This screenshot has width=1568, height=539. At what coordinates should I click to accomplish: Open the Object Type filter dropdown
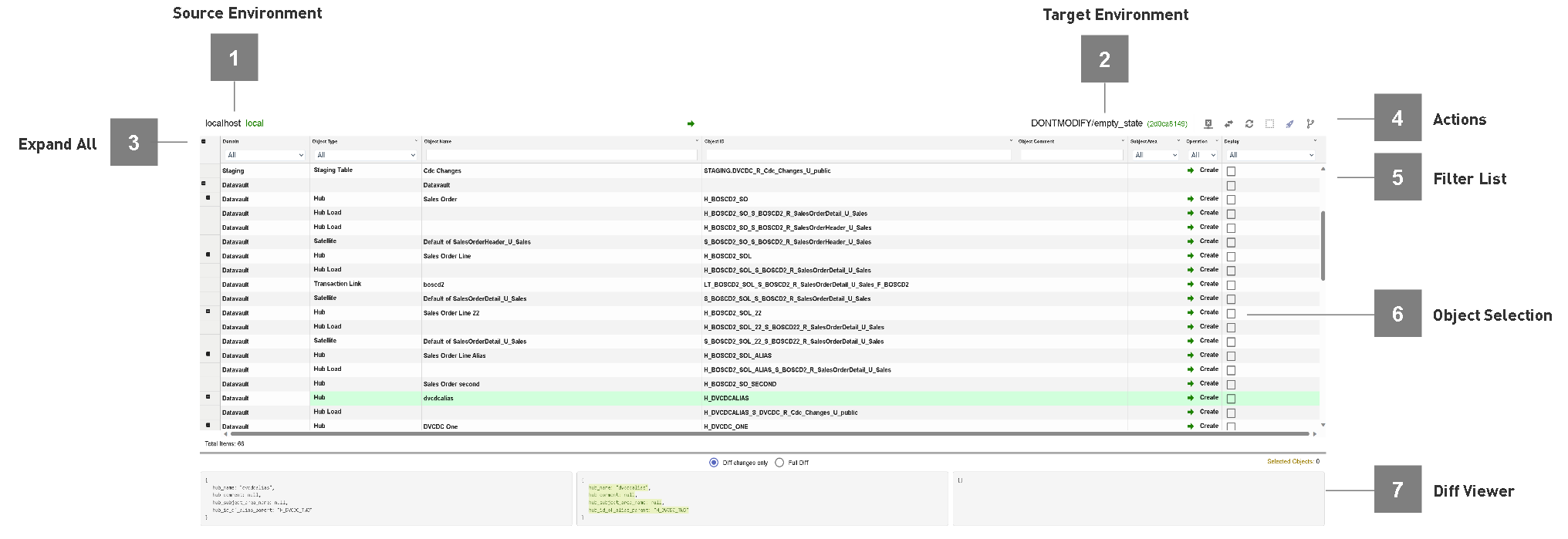pos(365,155)
